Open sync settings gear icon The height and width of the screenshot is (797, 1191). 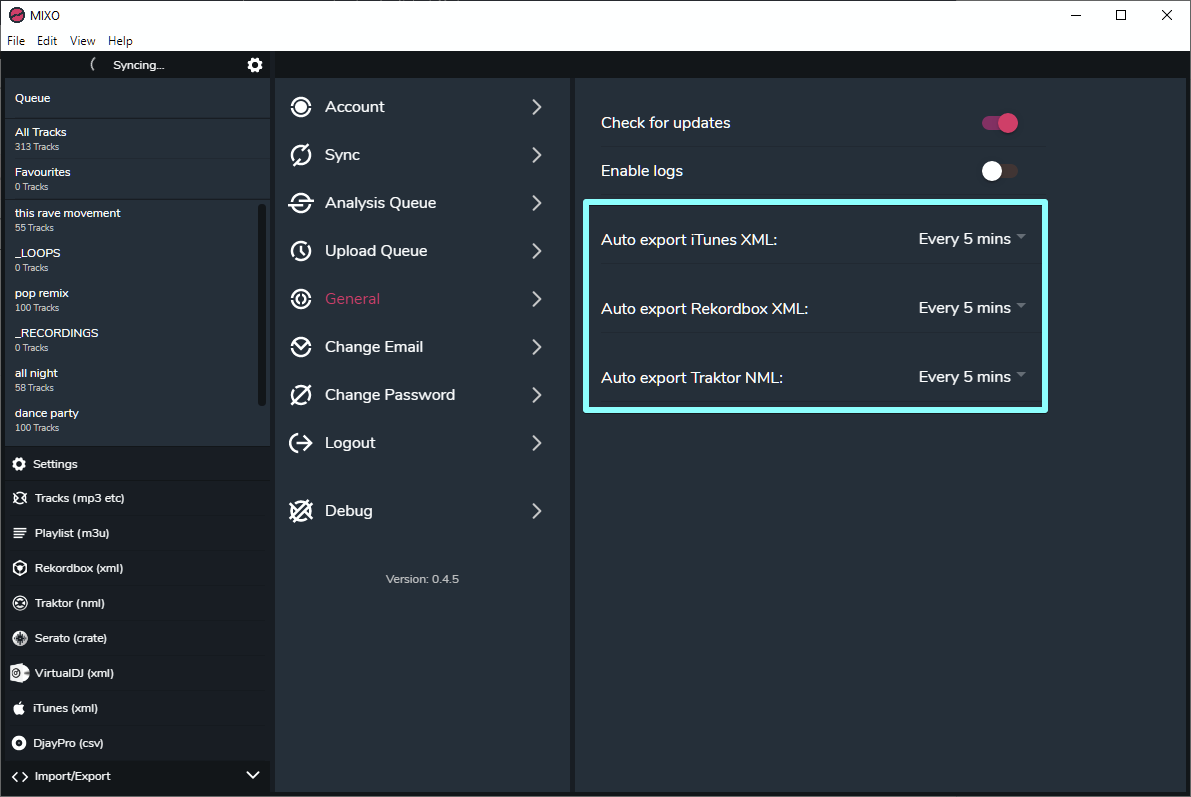tap(255, 65)
